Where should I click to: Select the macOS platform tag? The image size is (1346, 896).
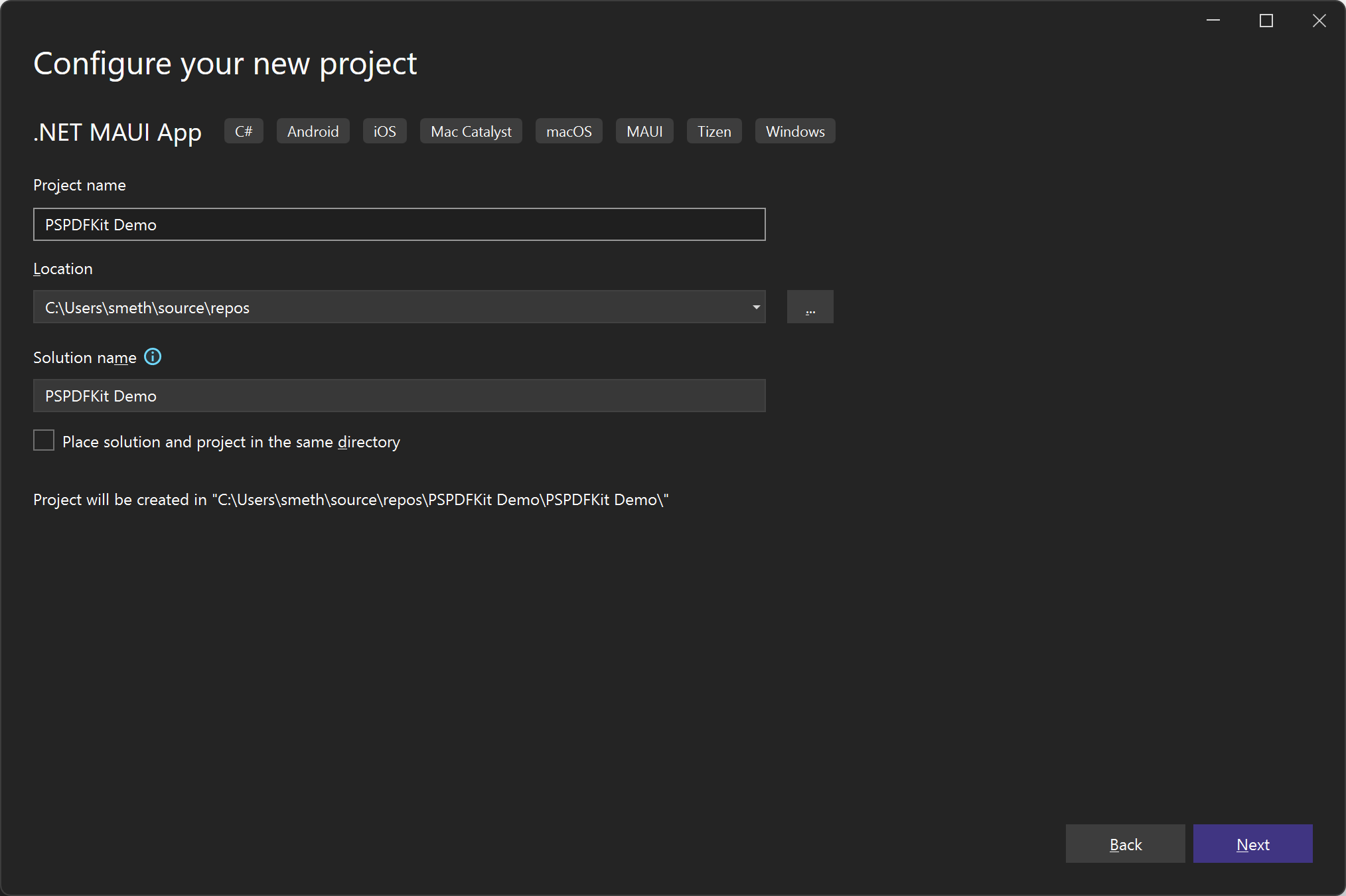568,131
